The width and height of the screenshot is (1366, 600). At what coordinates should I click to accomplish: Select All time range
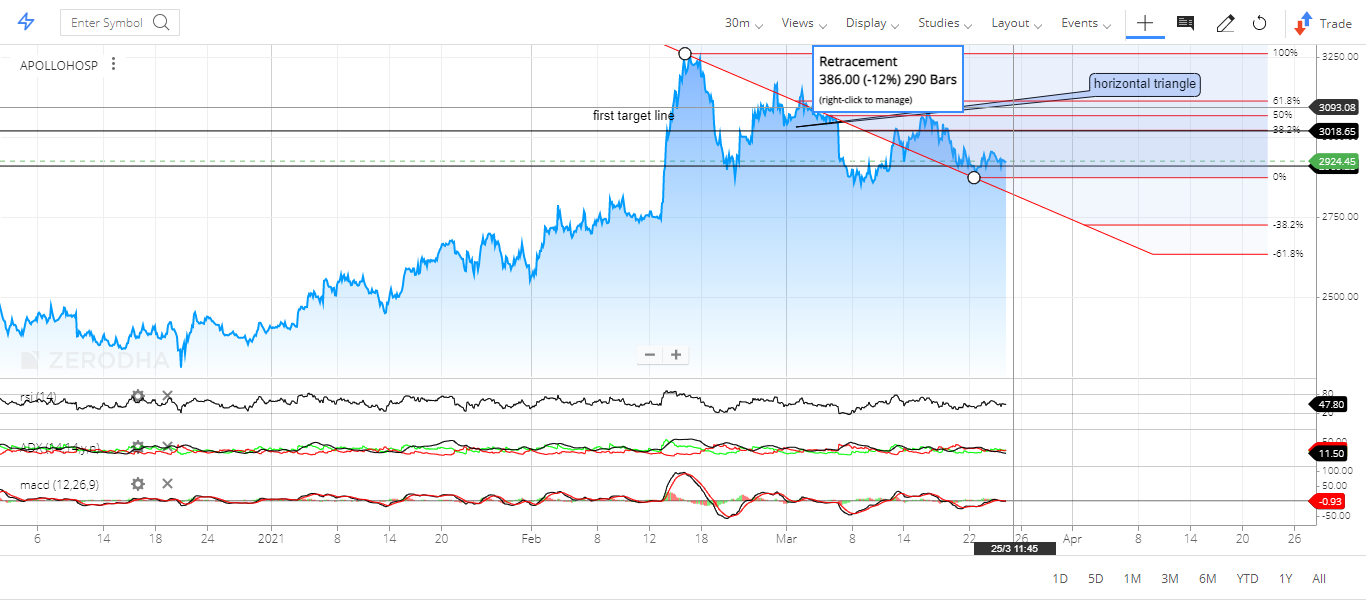1319,579
